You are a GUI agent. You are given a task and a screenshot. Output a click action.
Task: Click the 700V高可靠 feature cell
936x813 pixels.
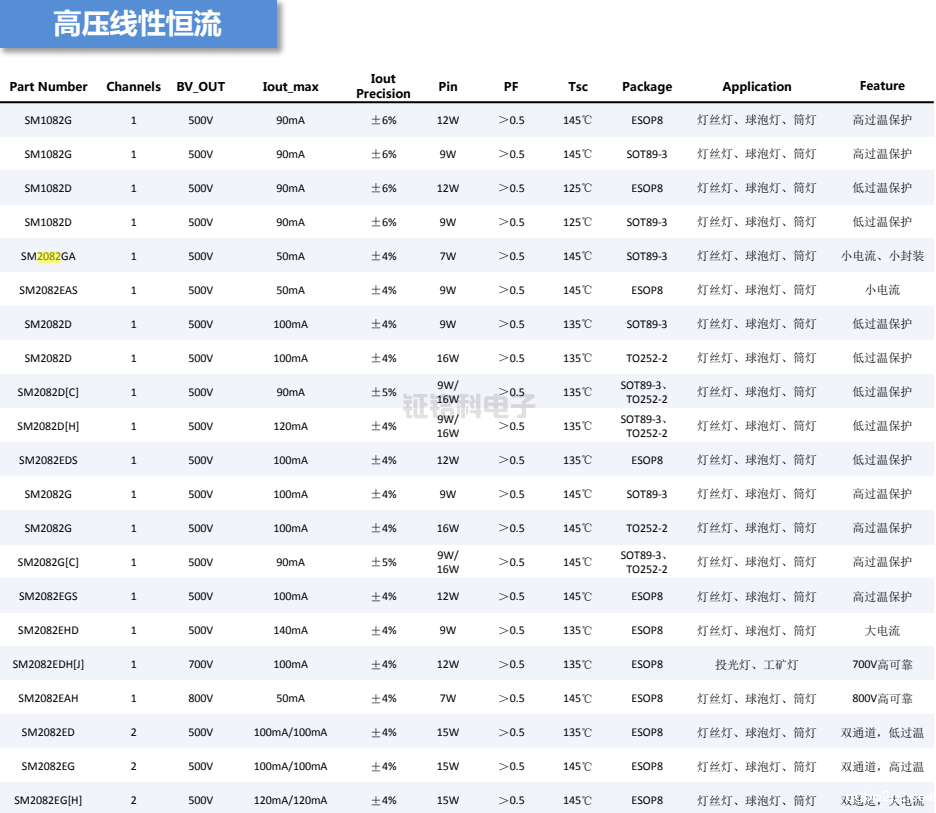tap(881, 664)
